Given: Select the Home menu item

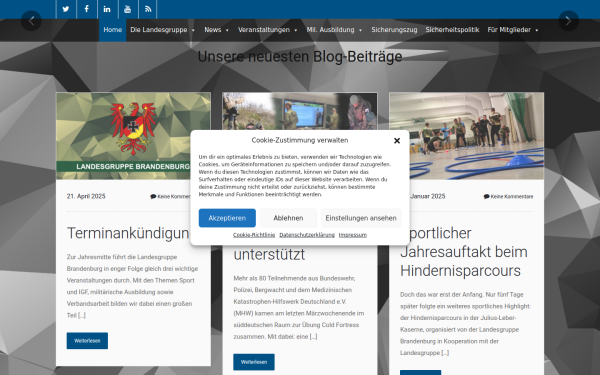Looking at the screenshot, I should point(112,30).
